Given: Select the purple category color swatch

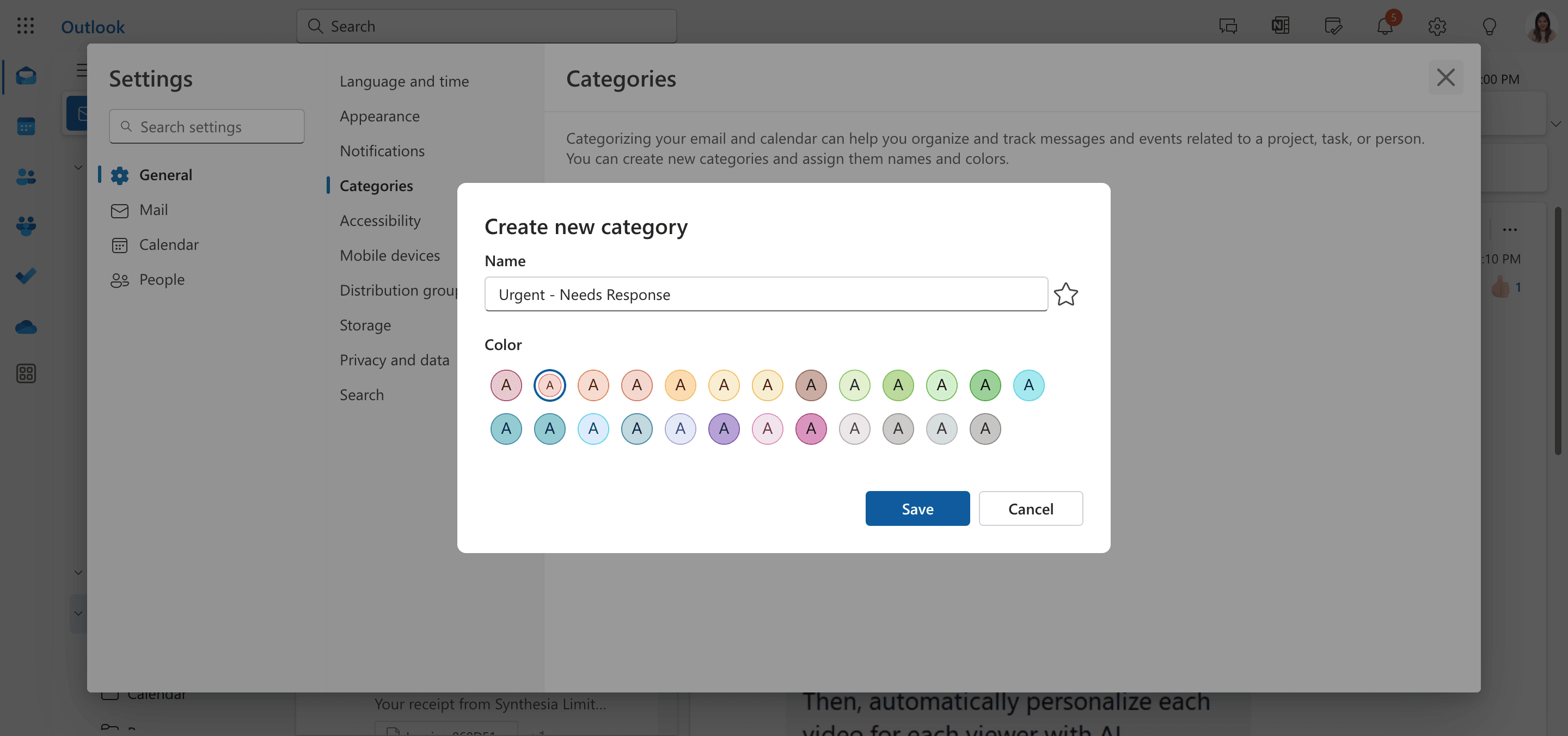Looking at the screenshot, I should click(x=724, y=428).
